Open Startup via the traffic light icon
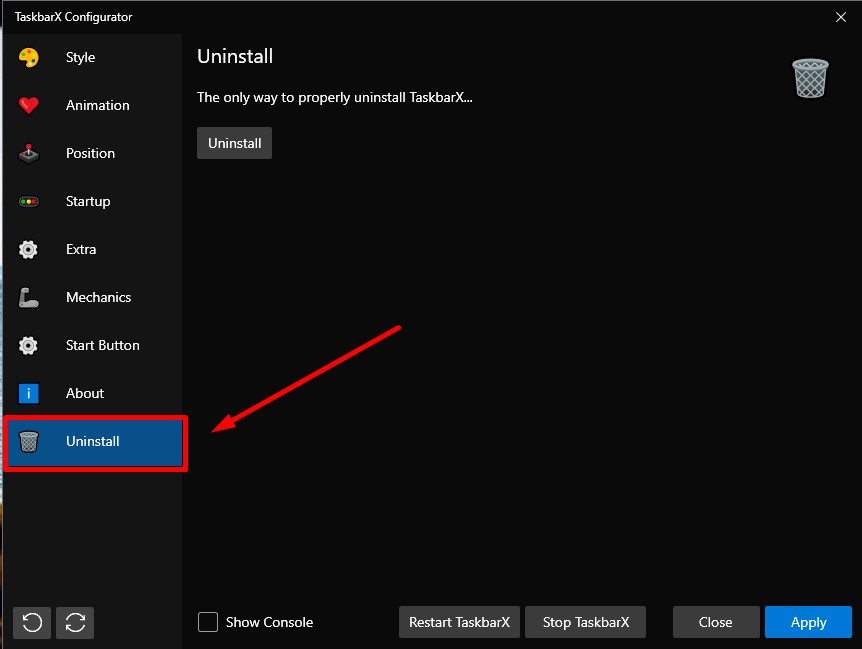The width and height of the screenshot is (862, 649). pyautogui.click(x=29, y=202)
